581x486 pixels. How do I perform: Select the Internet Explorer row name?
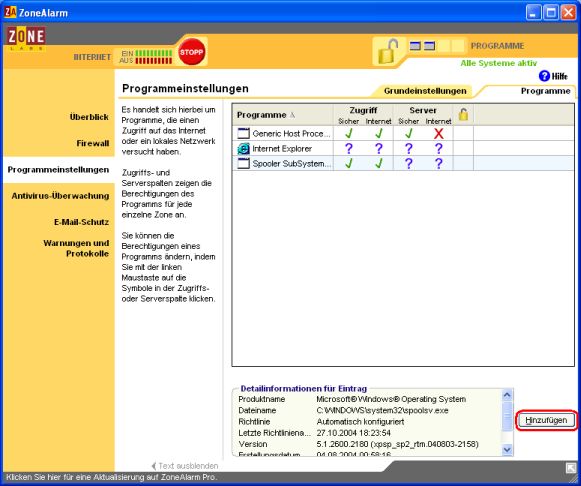(282, 149)
